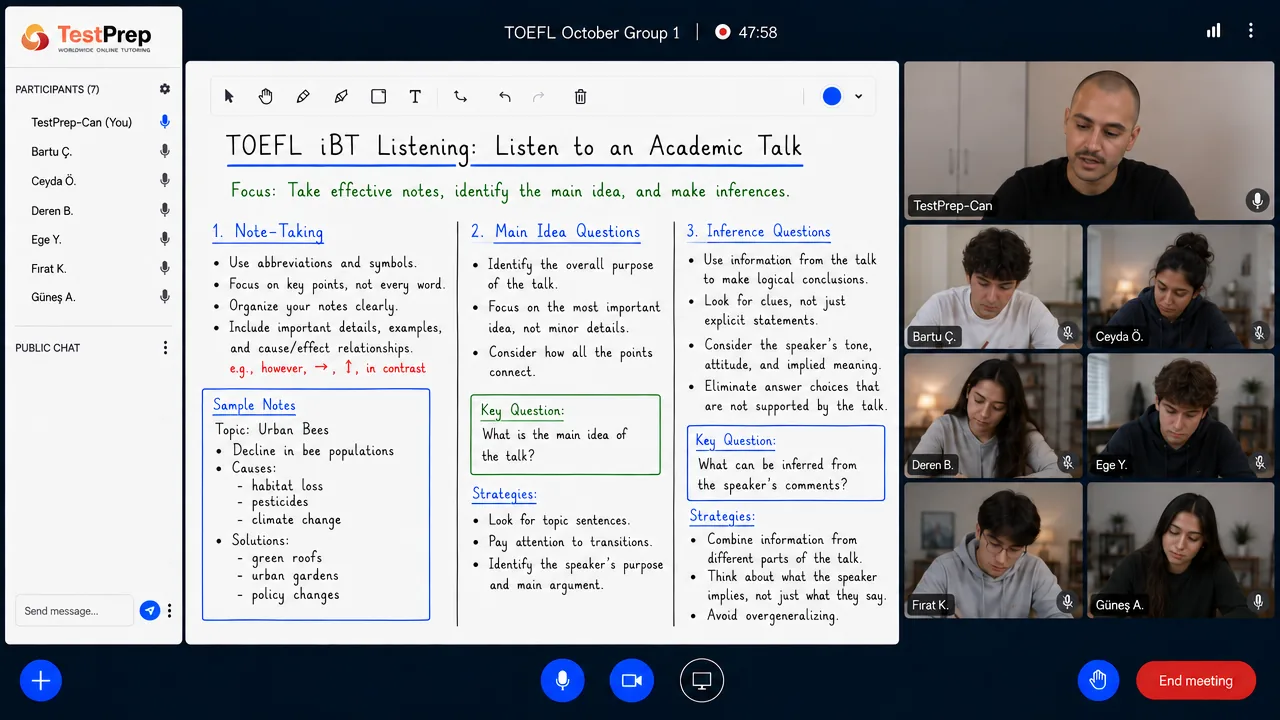Select Güneş A. in participants list

[x=54, y=297]
